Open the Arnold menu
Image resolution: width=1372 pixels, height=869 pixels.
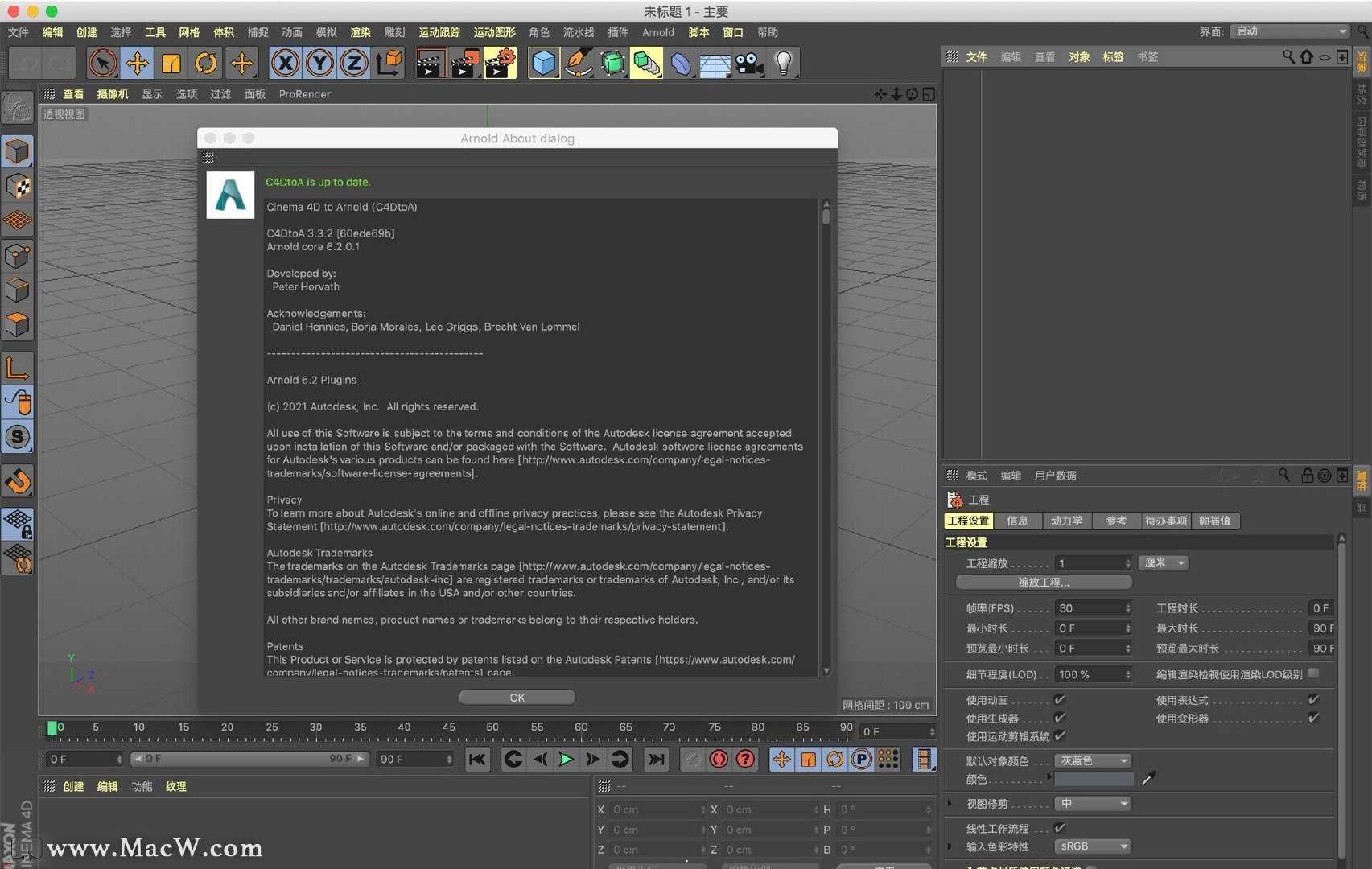pos(657,32)
